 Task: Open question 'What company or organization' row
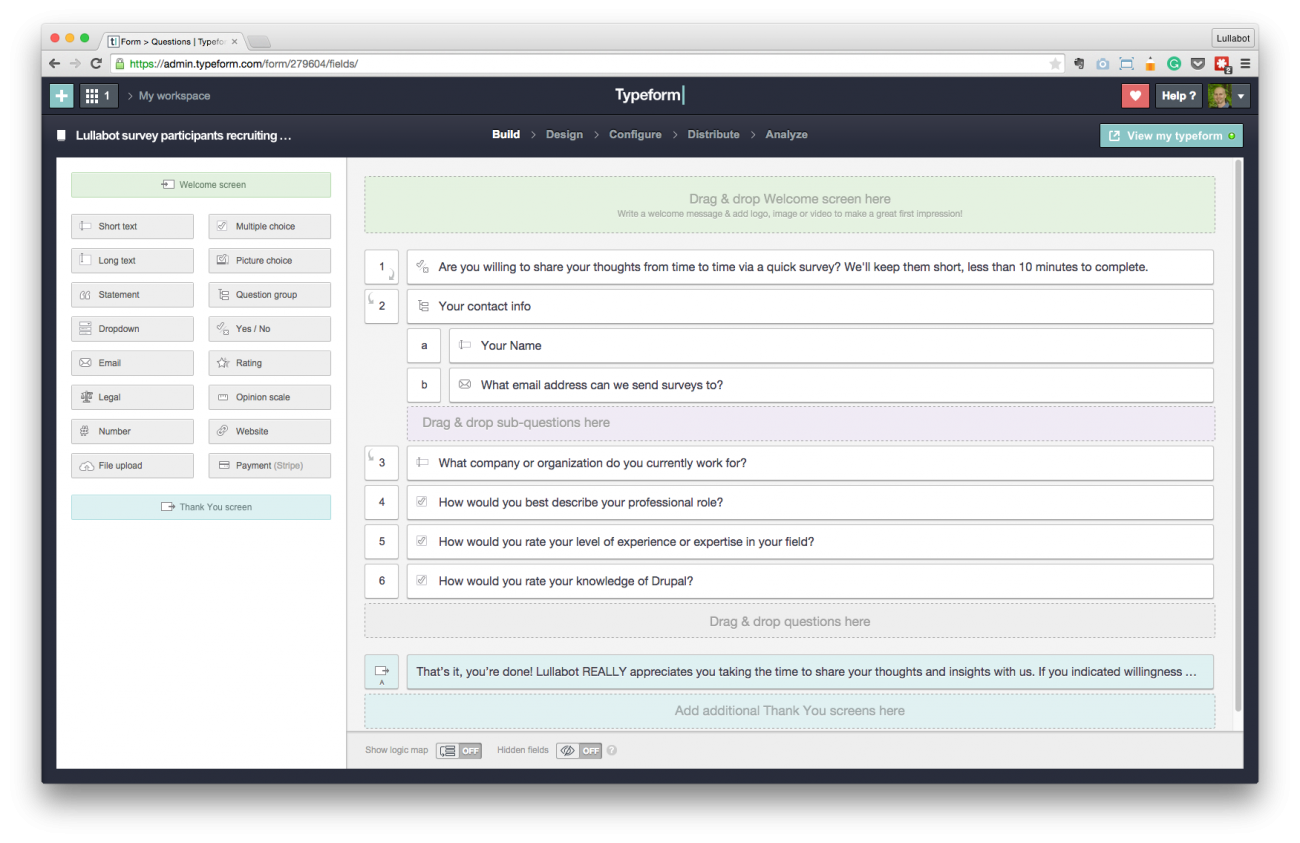[810, 463]
